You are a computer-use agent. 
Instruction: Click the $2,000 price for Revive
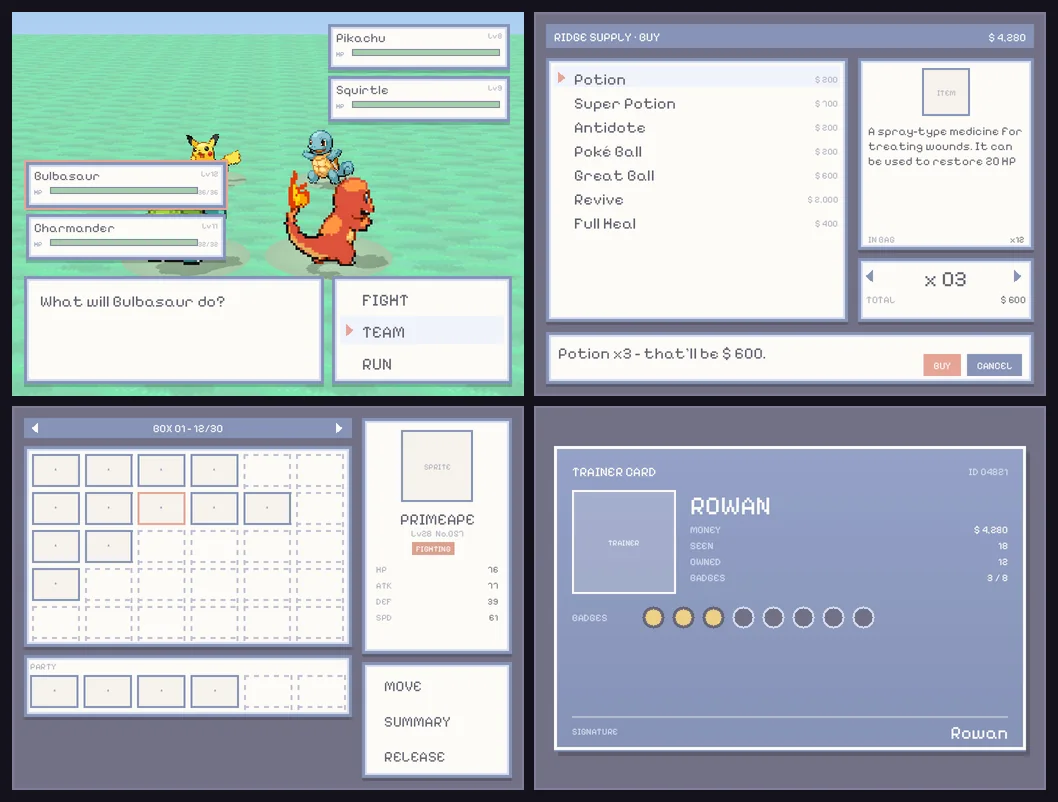tap(823, 200)
